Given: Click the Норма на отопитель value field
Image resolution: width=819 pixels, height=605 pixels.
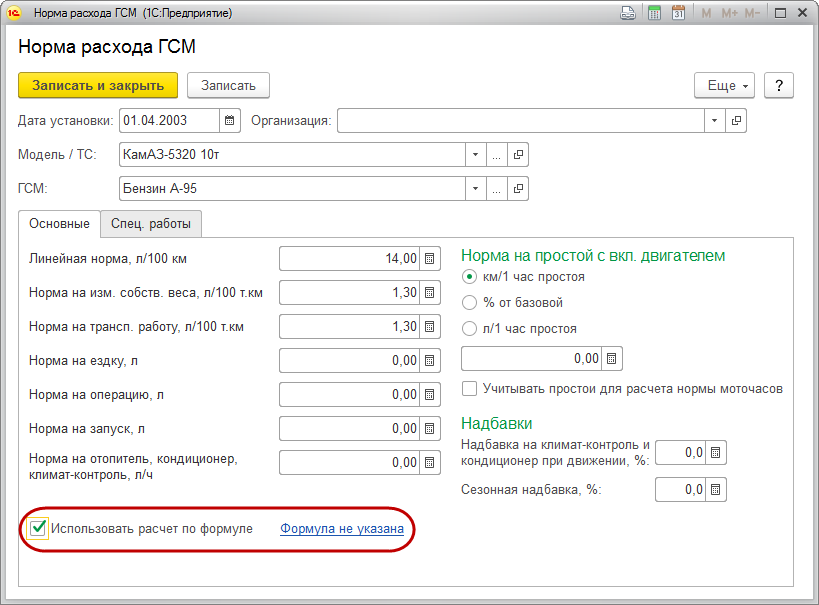Looking at the screenshot, I should pos(350,462).
